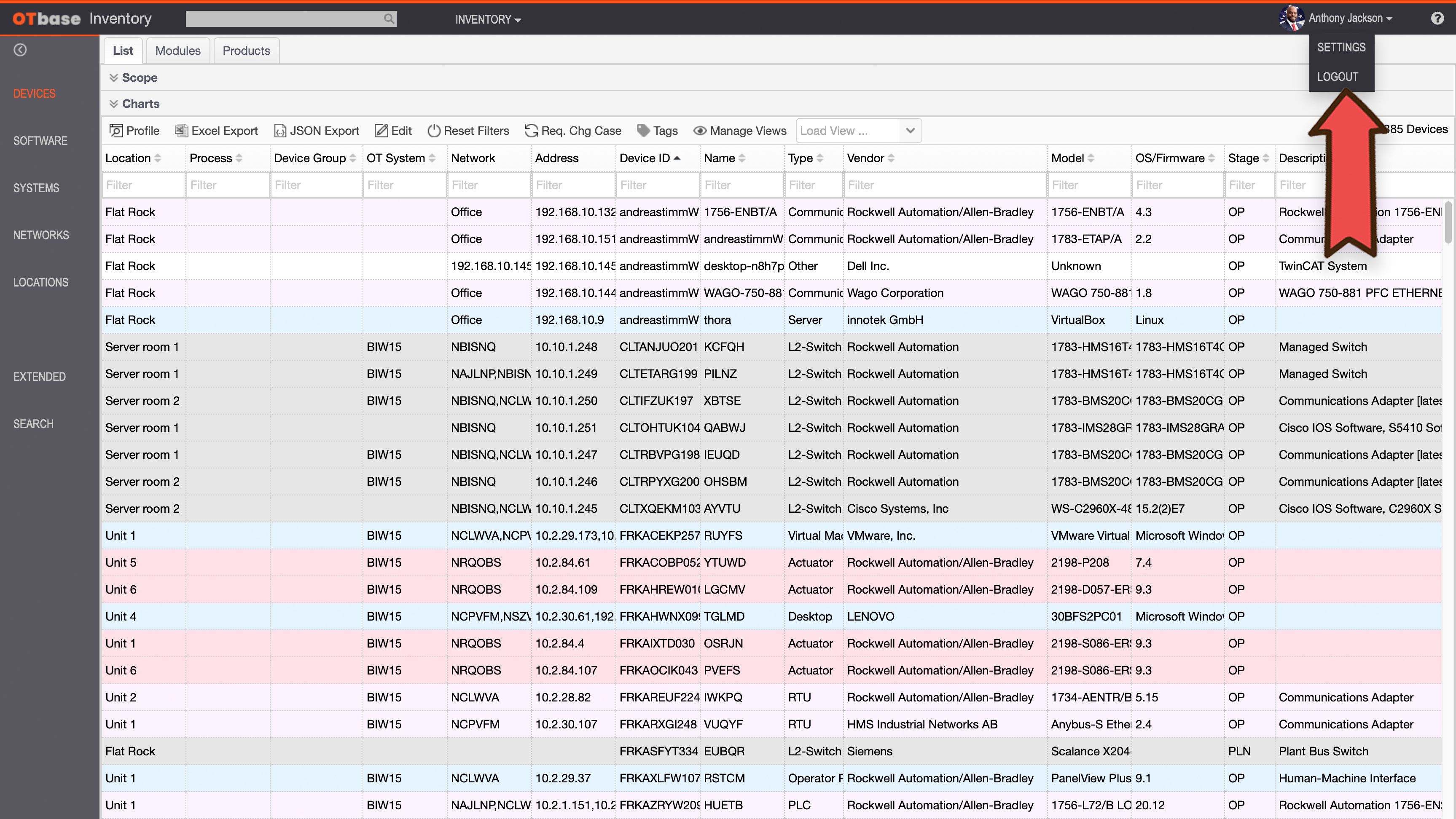Select the "LENOVO" vendor cell

click(x=945, y=616)
